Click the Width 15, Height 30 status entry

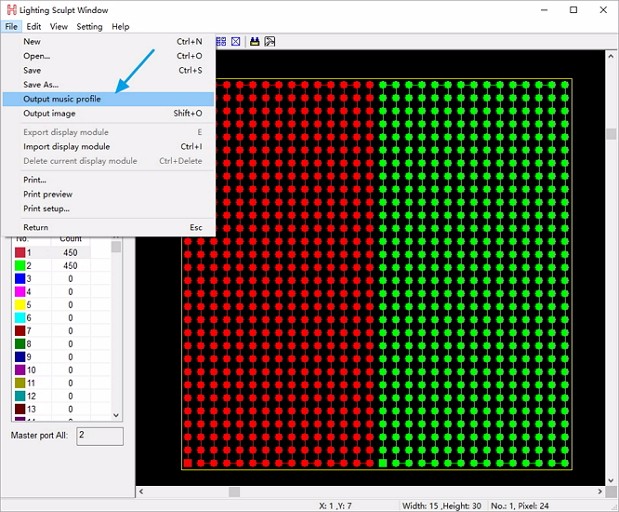[x=441, y=506]
